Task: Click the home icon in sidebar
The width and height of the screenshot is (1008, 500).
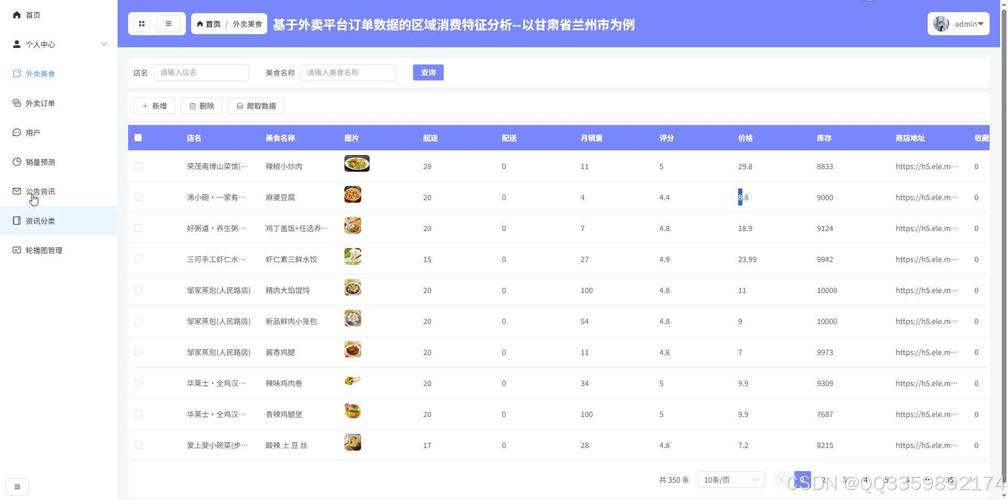Action: 17,15
